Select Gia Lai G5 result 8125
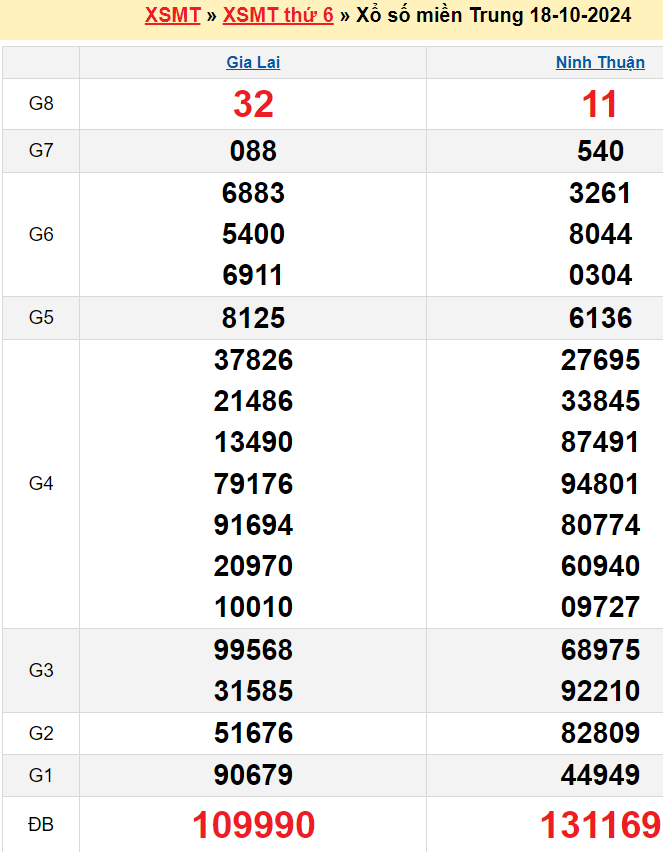 [x=253, y=318]
